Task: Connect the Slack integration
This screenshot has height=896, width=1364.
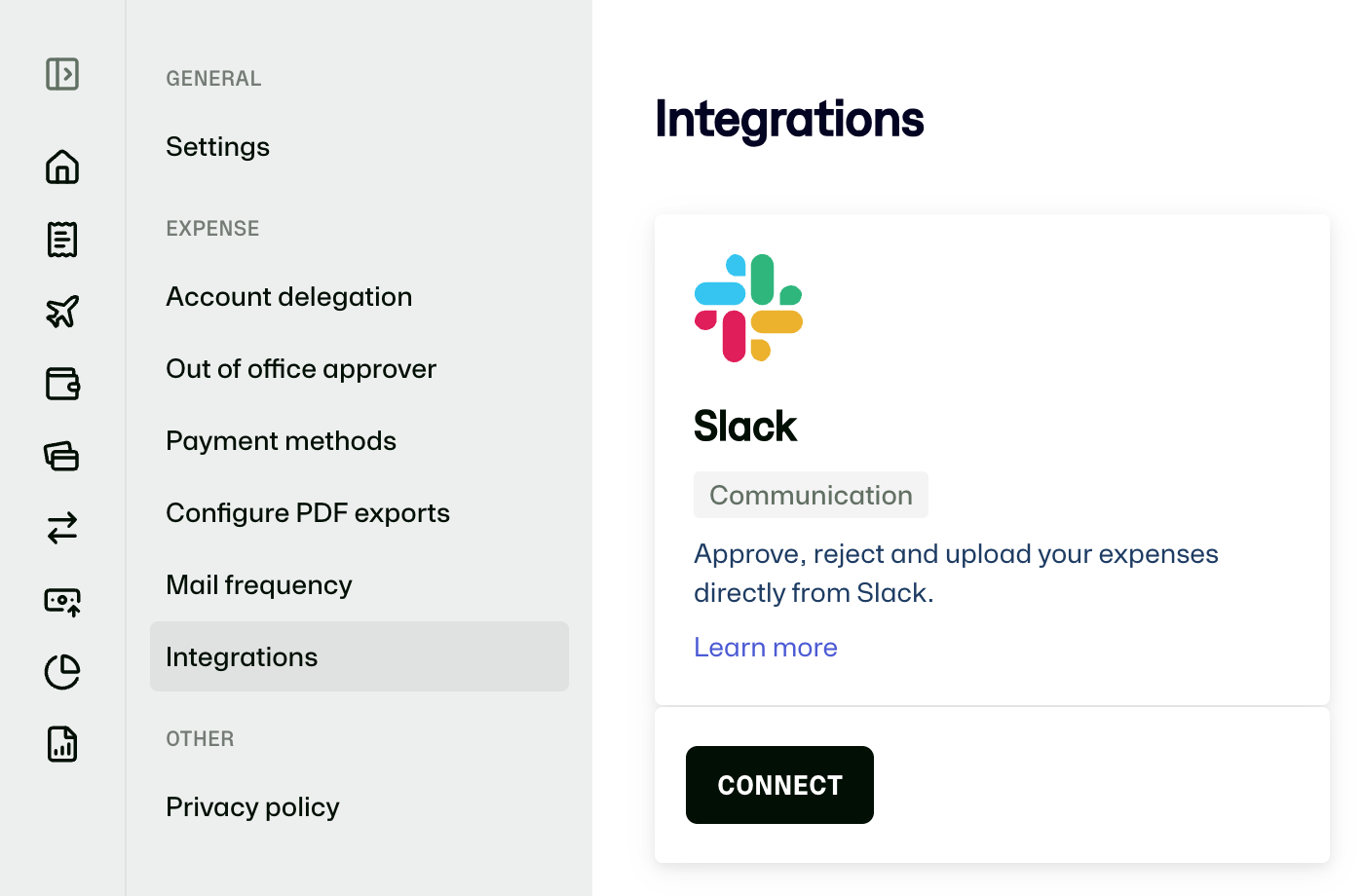Action: pyautogui.click(x=779, y=785)
